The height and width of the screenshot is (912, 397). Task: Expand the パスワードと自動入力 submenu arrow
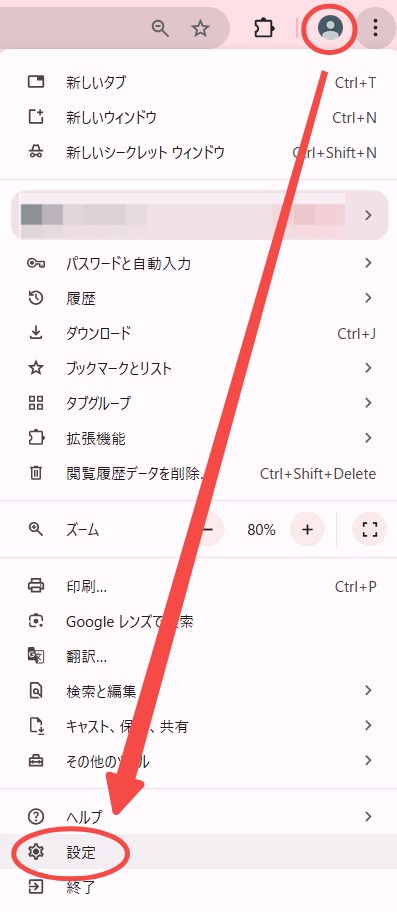(x=368, y=263)
